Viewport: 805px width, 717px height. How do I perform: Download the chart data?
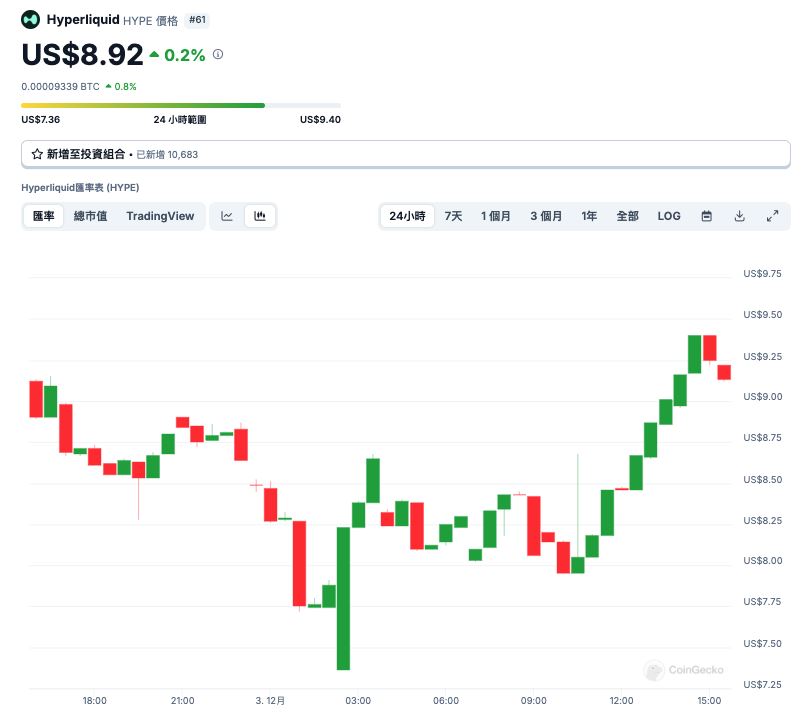point(739,216)
